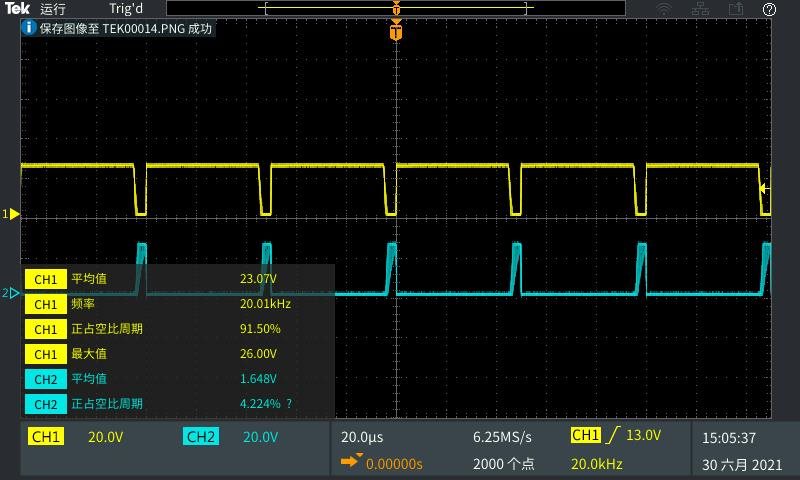Screen dimensions: 800x480
Task: Click the 13.0V trigger level value
Action: (x=643, y=435)
